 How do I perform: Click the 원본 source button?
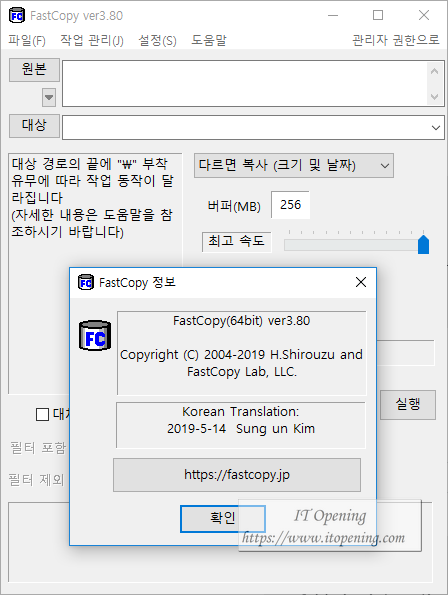(x=34, y=70)
